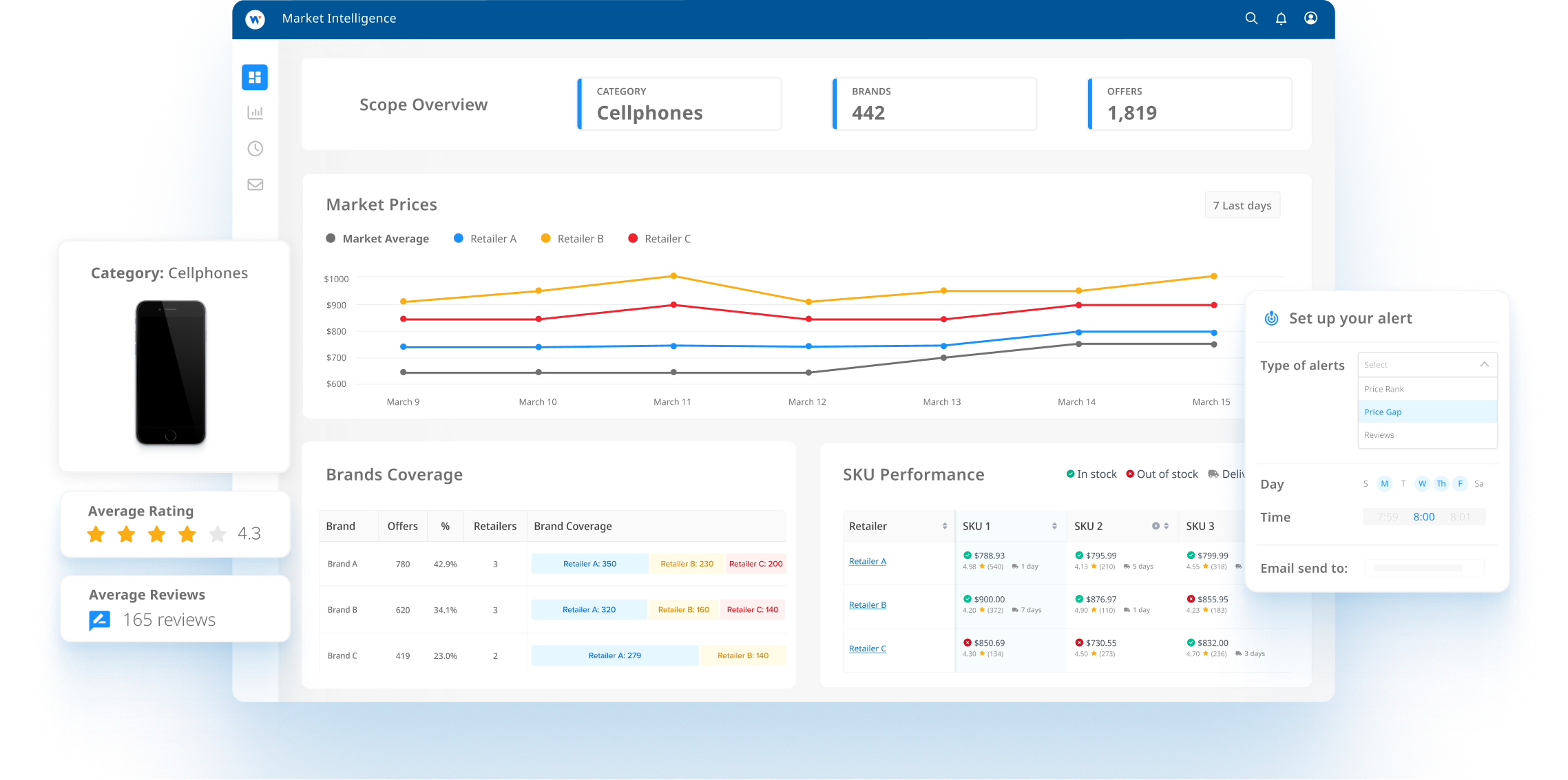Select 8:01 in the Time picker
The height and width of the screenshot is (780, 1568).
1460,517
